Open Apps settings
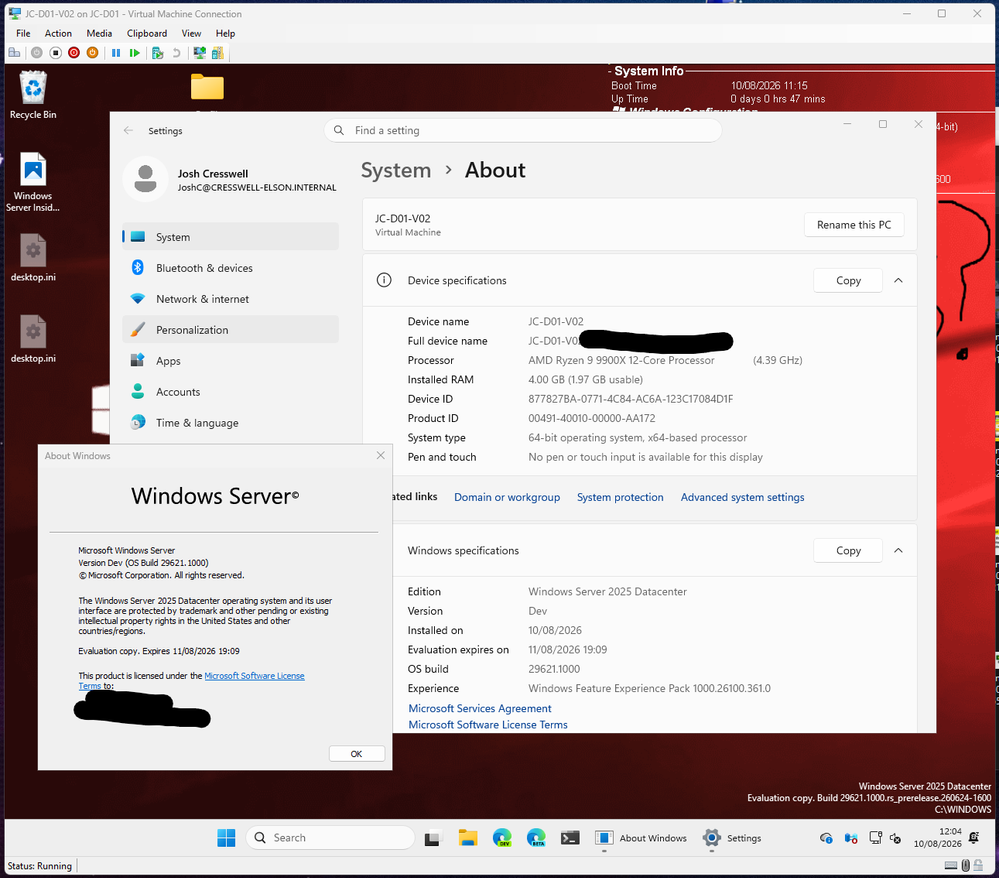Image resolution: width=999 pixels, height=878 pixels. point(230,361)
